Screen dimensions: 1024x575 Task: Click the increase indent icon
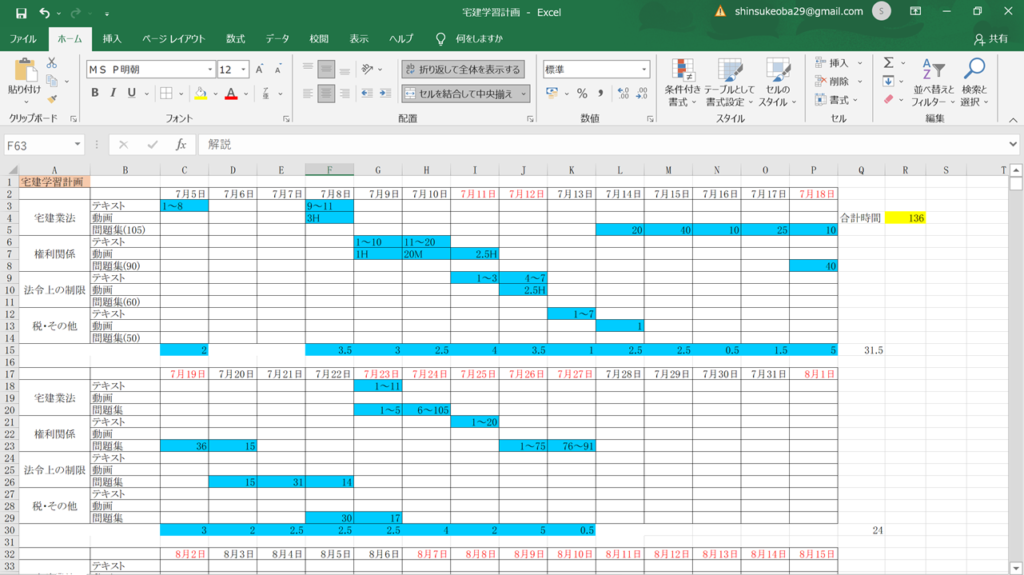[386, 93]
